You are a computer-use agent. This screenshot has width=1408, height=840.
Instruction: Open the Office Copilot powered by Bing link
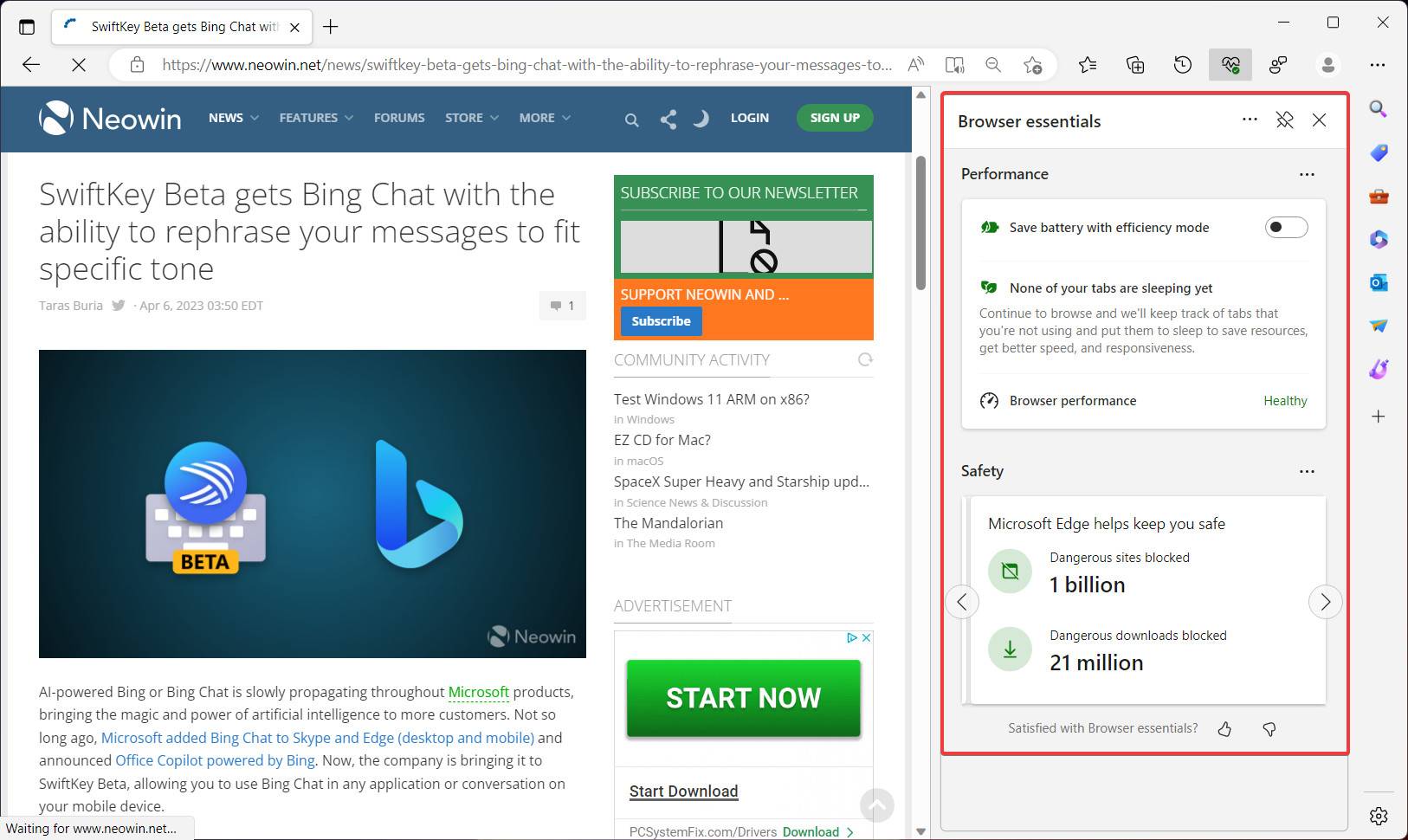(216, 760)
